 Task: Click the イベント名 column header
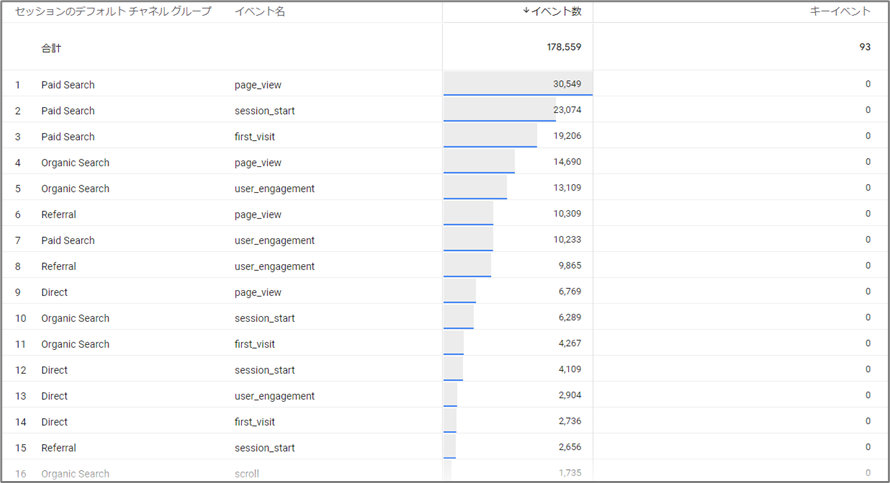260,11
